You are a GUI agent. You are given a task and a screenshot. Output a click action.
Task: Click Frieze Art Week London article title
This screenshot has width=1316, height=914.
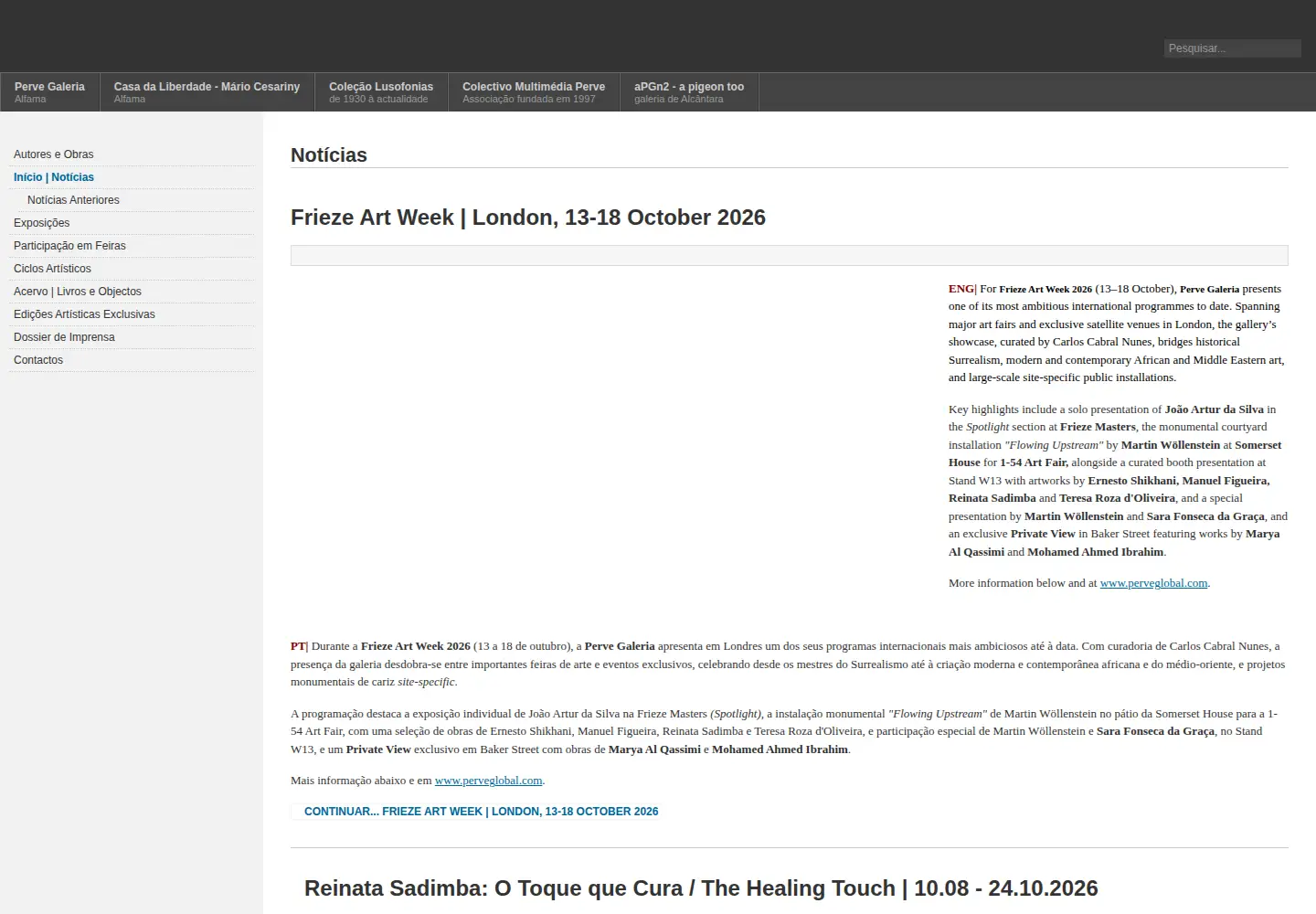[x=528, y=218]
